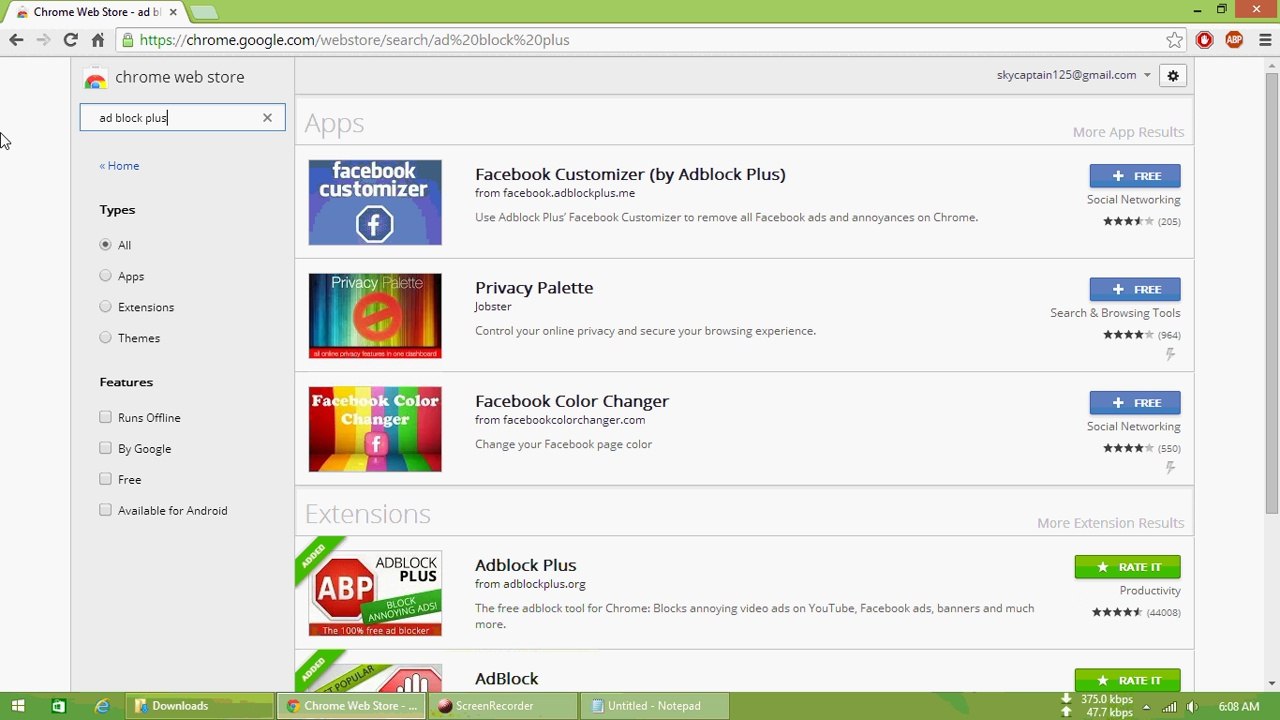The width and height of the screenshot is (1280, 720).
Task: Switch to Downloads window in taskbar
Action: tap(200, 706)
